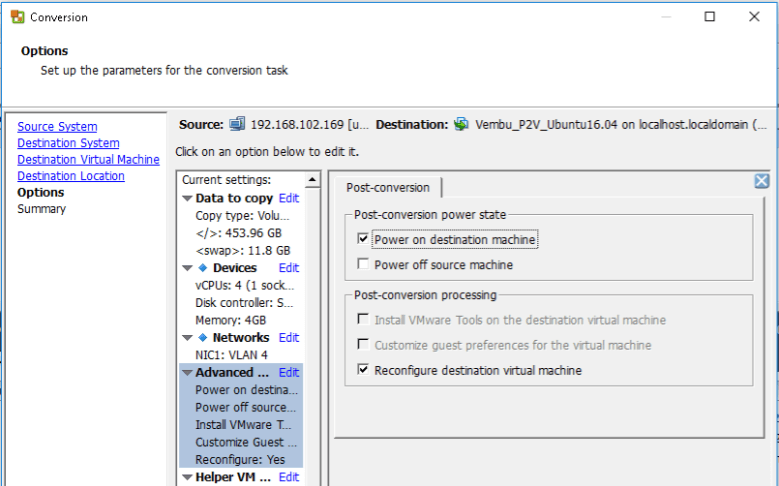Viewport: 779px width, 486px height.
Task: Select the Options step in sidebar
Action: coord(41,192)
